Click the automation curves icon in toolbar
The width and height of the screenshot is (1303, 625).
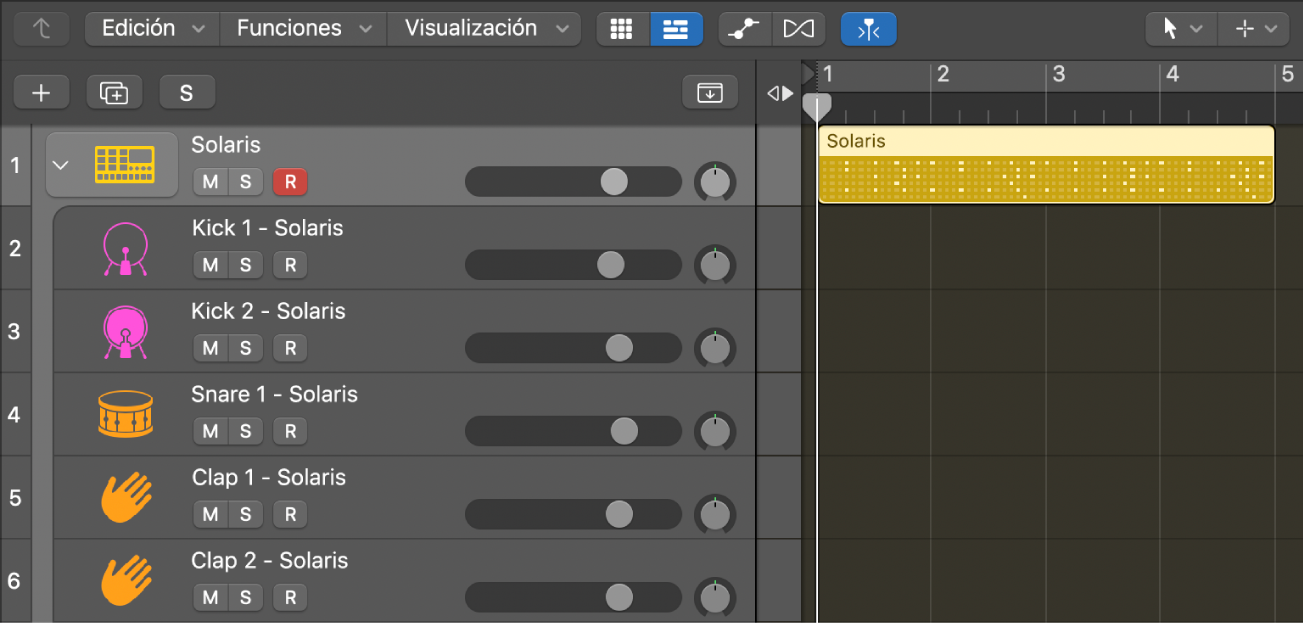(x=744, y=29)
